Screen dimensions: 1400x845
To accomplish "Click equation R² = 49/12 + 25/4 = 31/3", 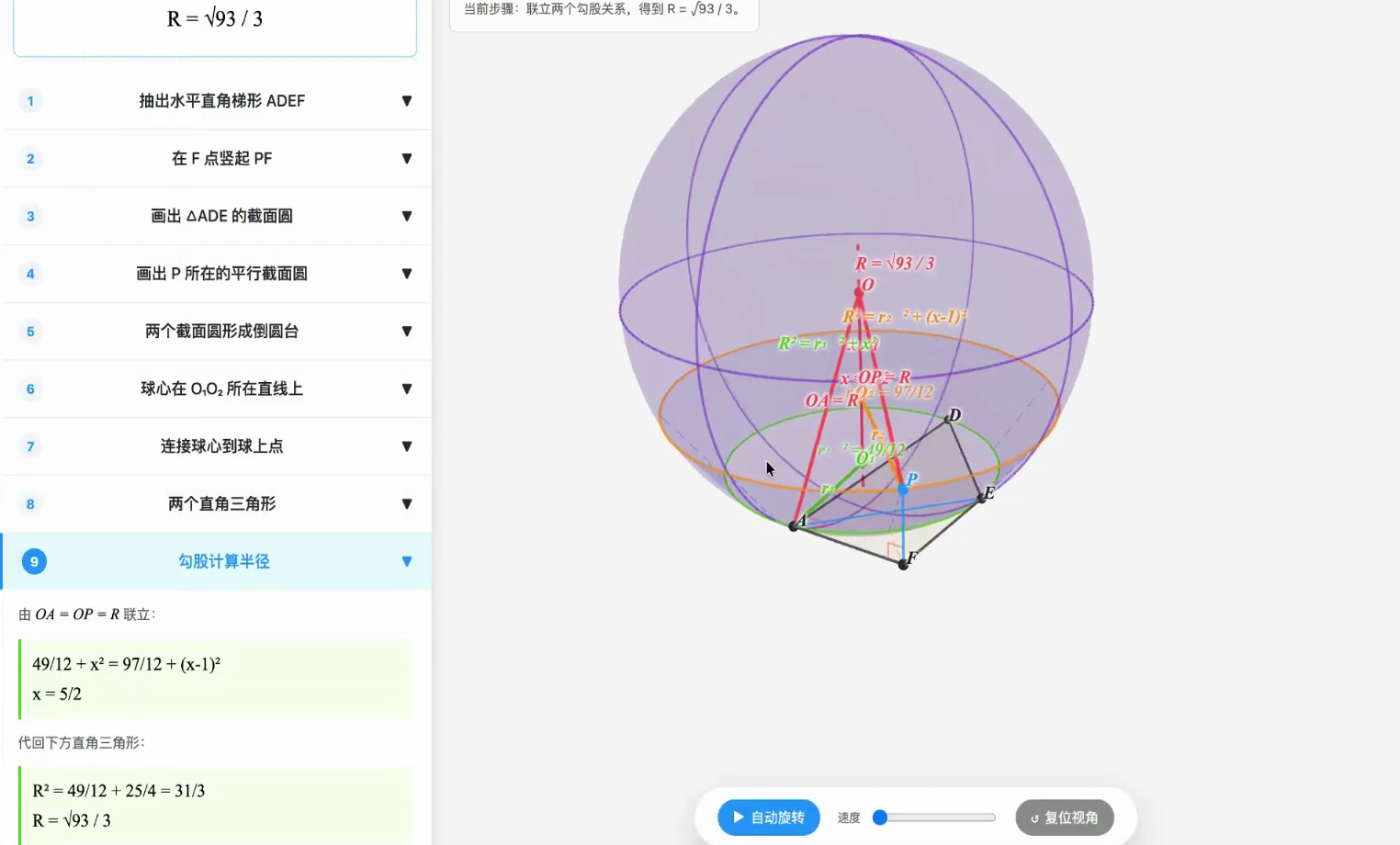I will tap(119, 791).
